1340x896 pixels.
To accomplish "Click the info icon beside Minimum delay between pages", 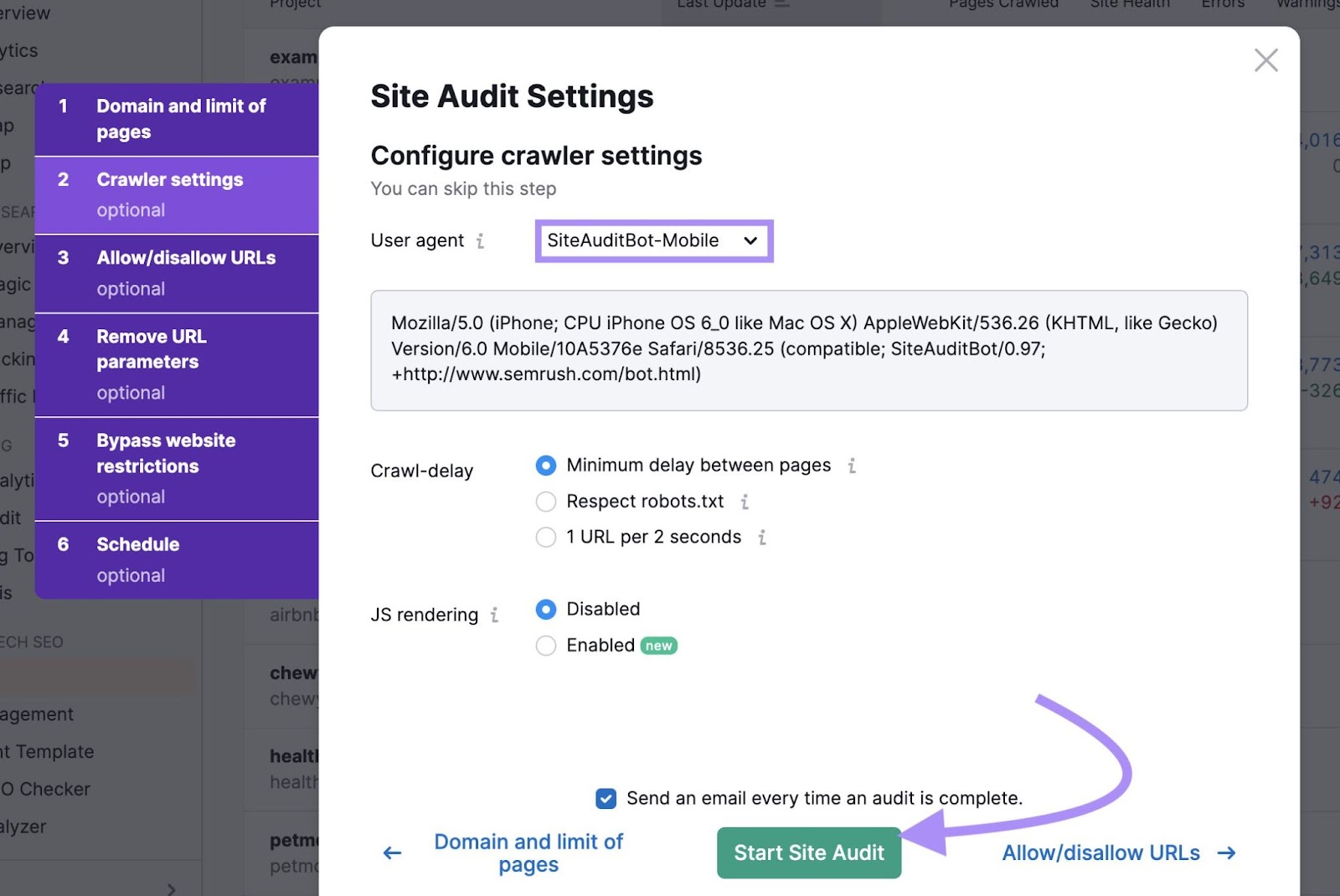I will (x=852, y=466).
